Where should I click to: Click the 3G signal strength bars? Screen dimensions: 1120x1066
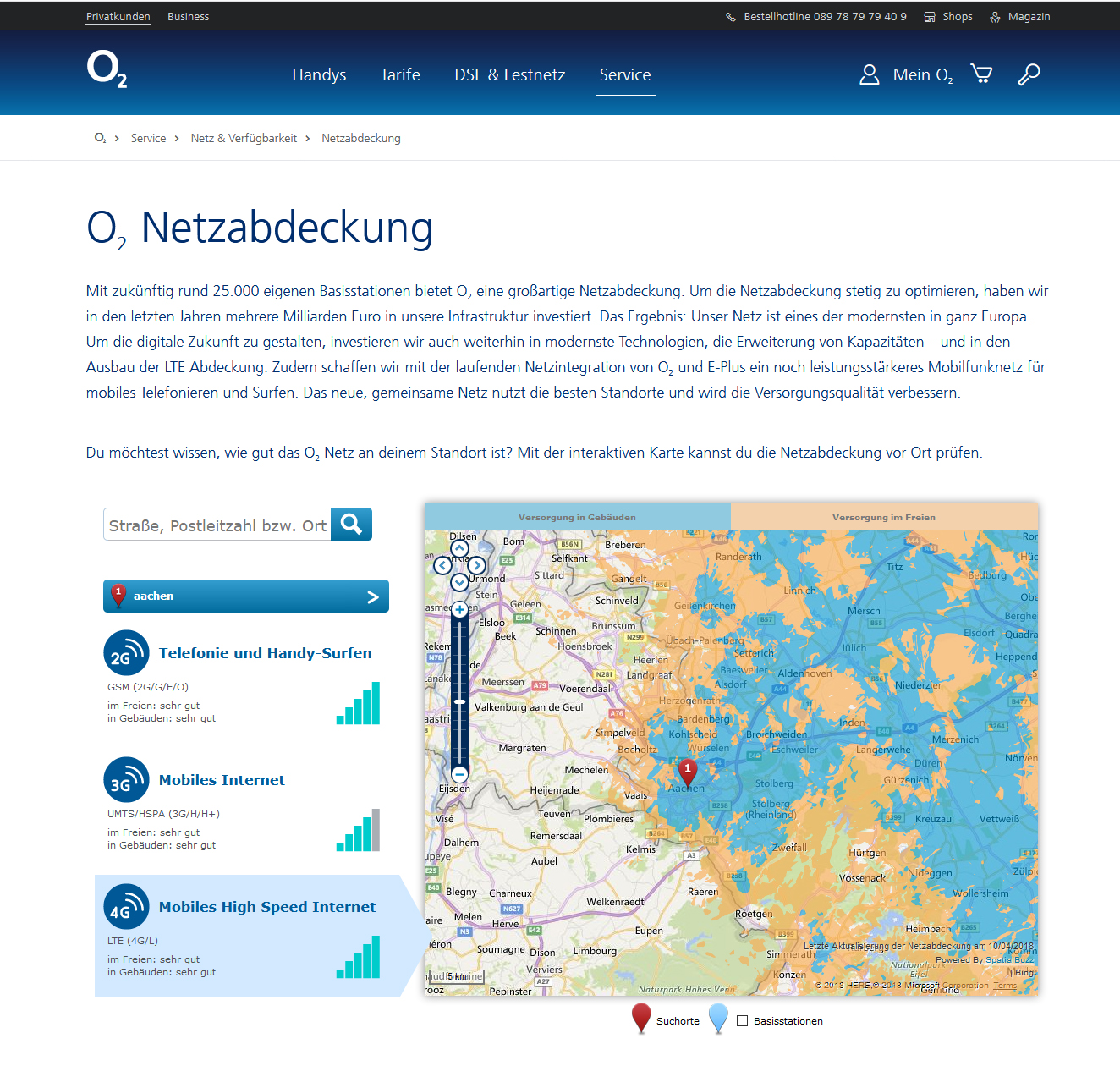point(358,830)
